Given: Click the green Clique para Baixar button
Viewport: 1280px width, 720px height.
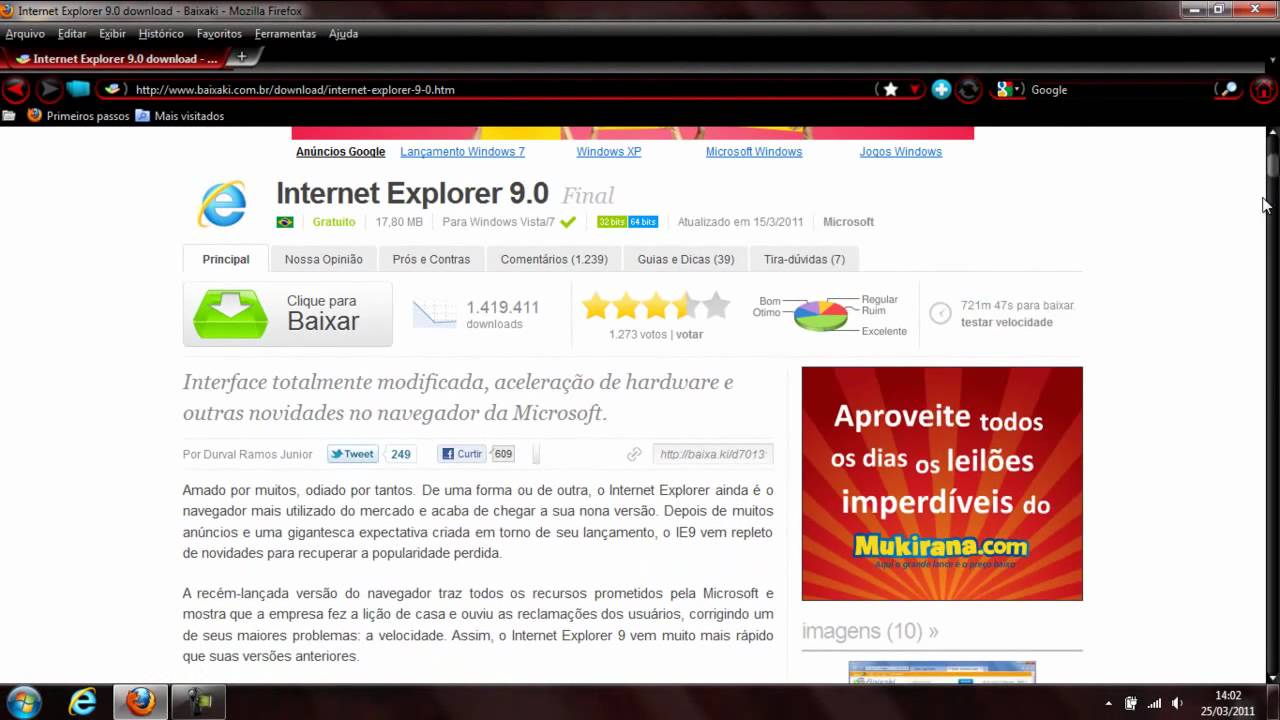Looking at the screenshot, I should [288, 314].
